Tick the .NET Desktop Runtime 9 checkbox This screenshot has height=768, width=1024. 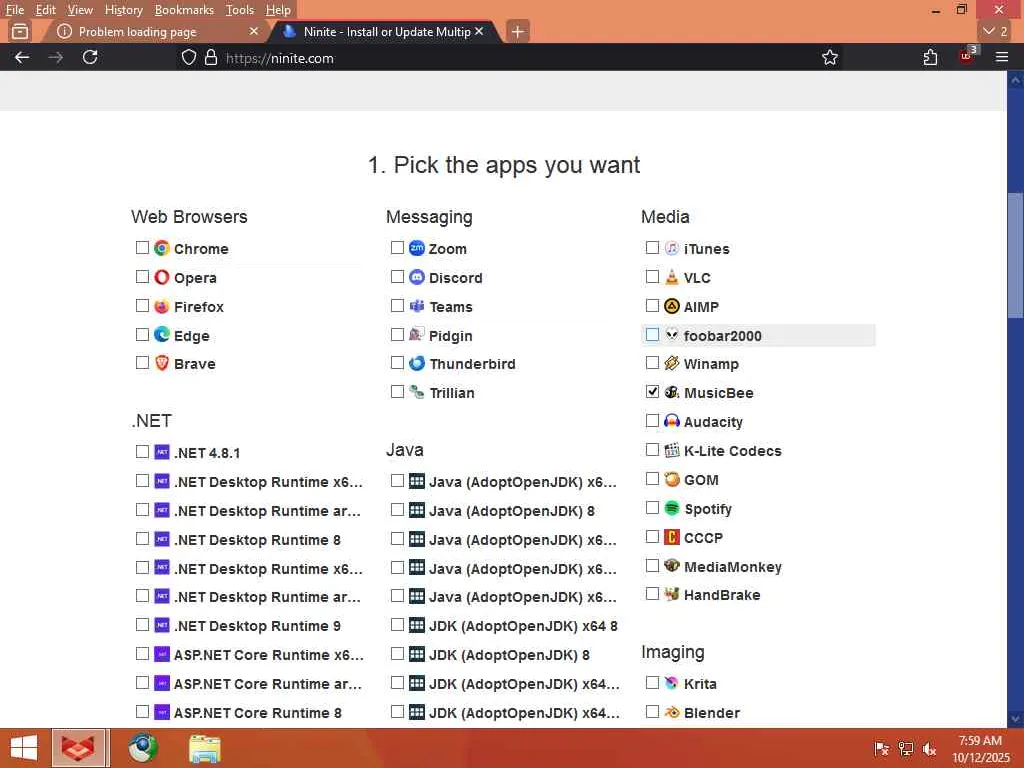(x=142, y=625)
